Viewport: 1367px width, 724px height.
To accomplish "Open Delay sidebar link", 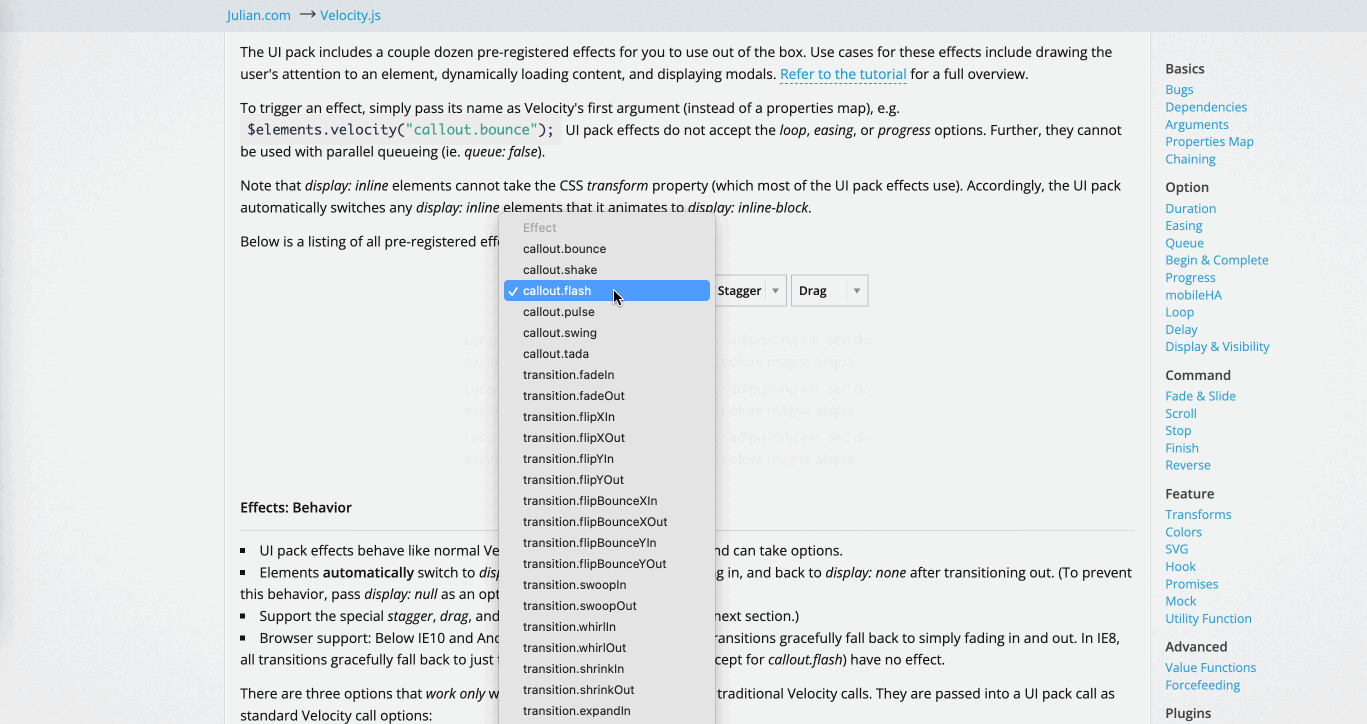I will point(1181,329).
